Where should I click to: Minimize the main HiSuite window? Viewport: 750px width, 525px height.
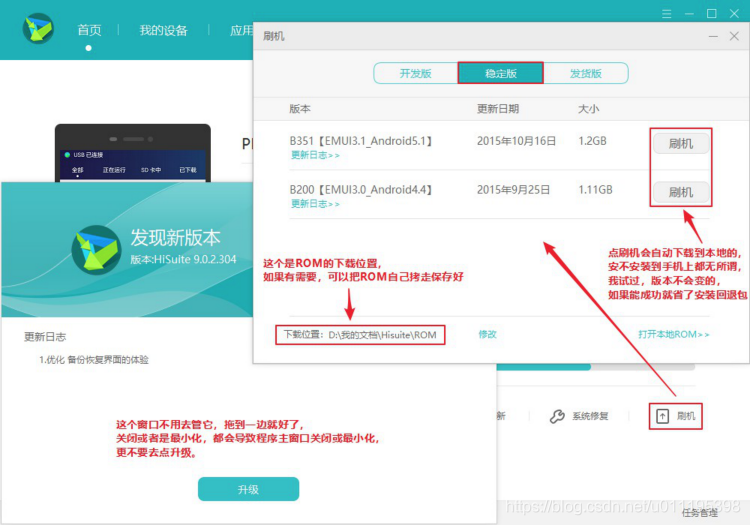click(689, 13)
